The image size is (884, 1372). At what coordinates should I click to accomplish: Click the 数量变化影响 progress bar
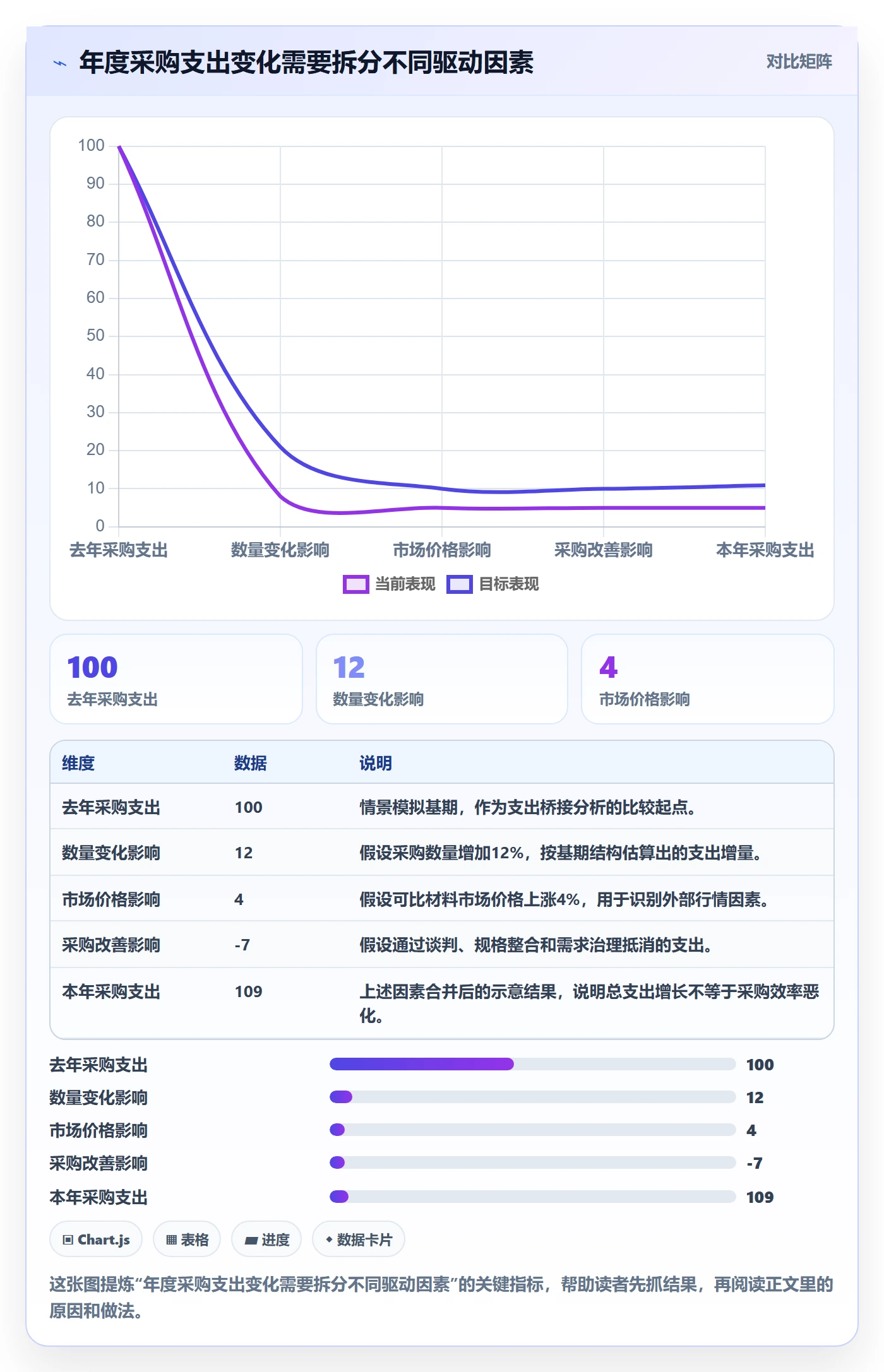point(533,1097)
